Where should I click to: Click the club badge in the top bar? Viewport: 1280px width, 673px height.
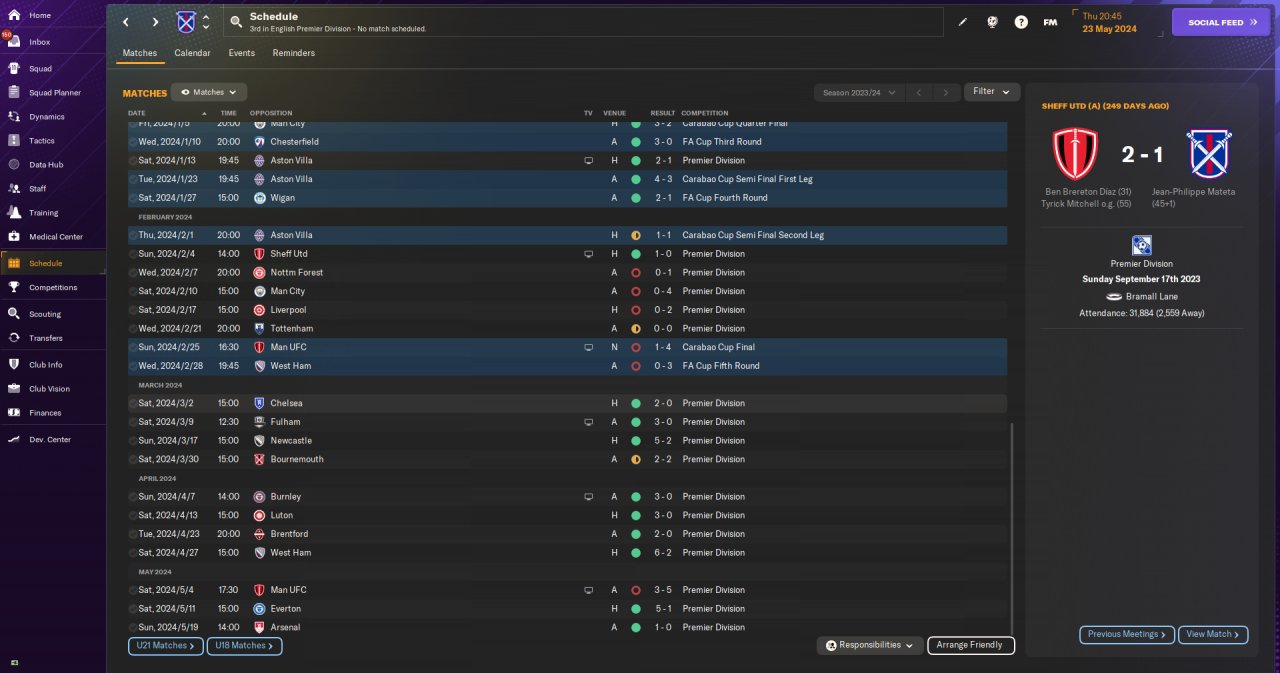click(x=186, y=22)
